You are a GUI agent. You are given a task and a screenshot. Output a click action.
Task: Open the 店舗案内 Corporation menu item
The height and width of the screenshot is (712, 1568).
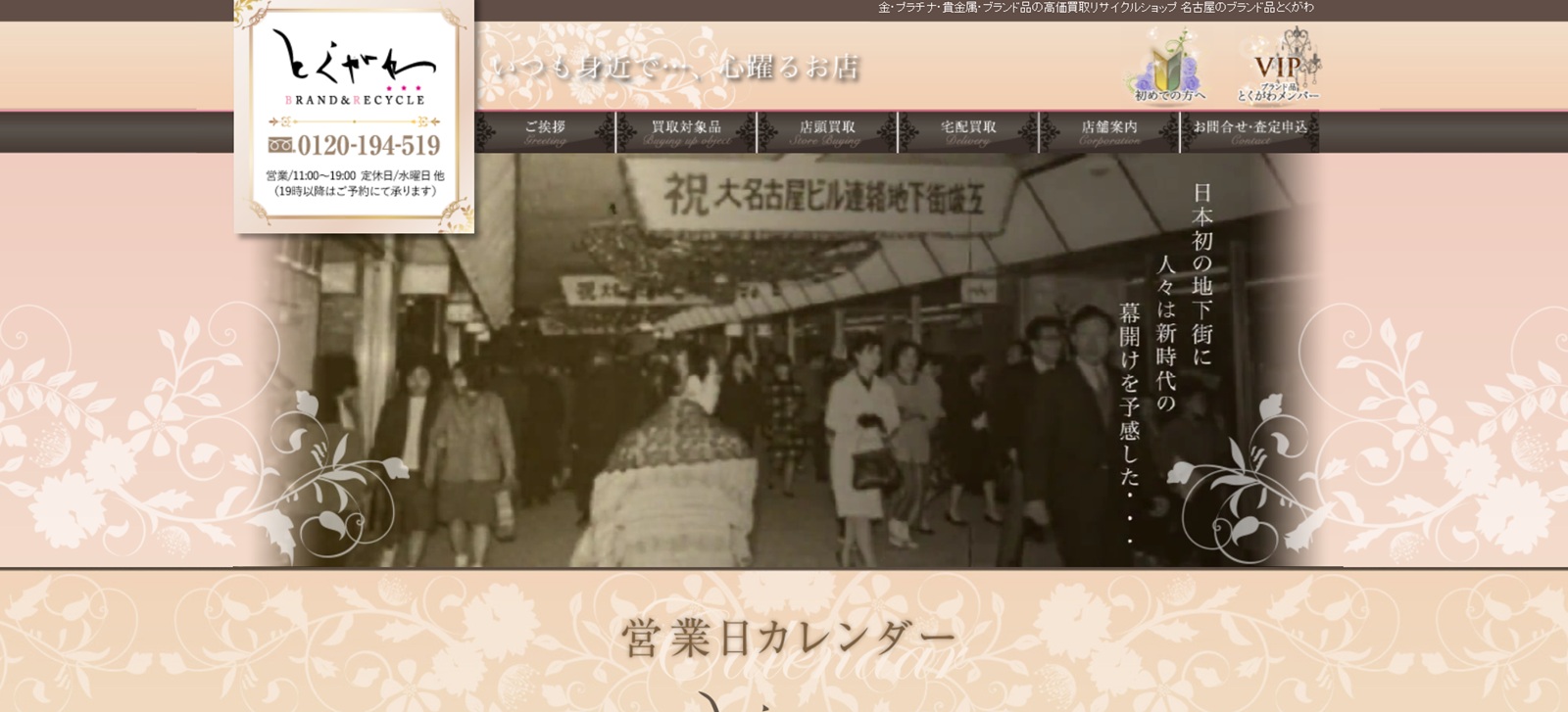pyautogui.click(x=1109, y=132)
